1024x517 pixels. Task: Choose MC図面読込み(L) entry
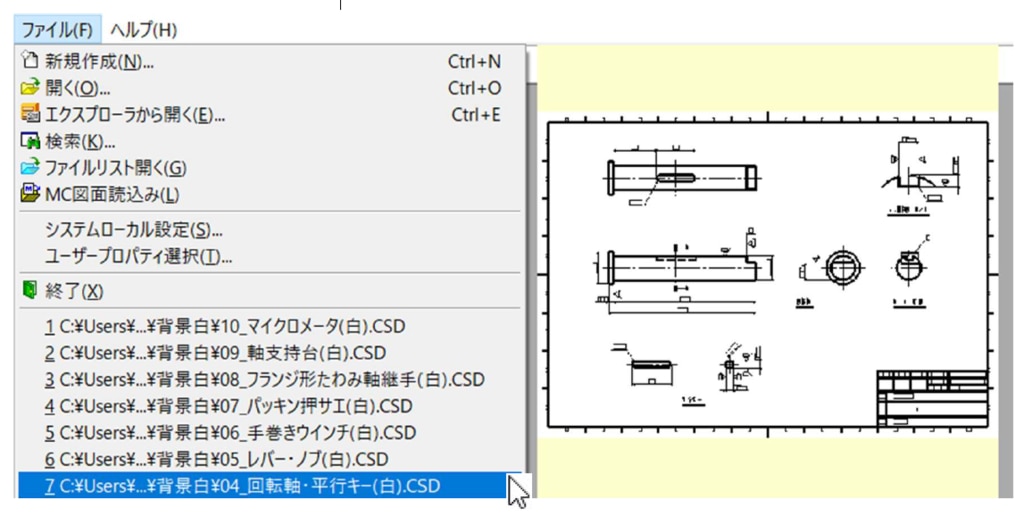270,195
